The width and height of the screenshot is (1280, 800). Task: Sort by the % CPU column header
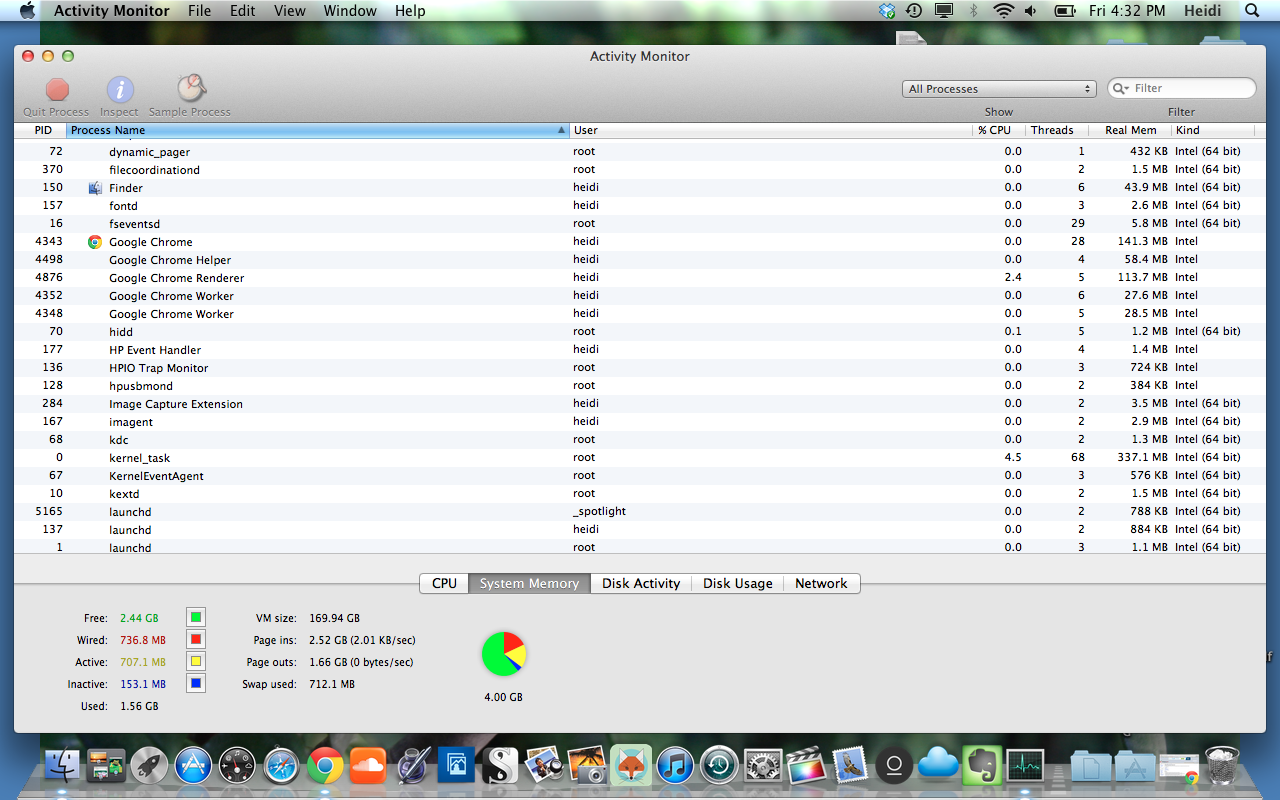point(999,130)
